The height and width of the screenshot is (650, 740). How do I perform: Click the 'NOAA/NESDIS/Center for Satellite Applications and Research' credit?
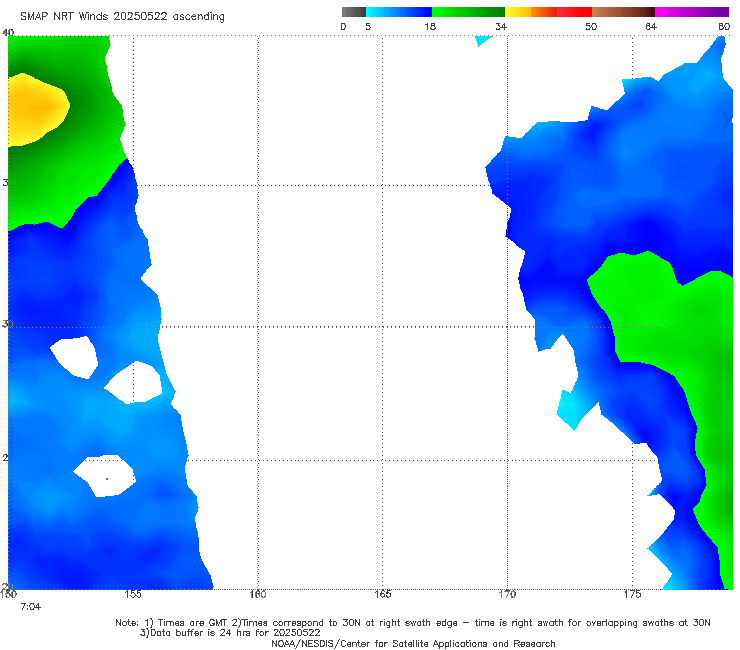click(x=413, y=644)
